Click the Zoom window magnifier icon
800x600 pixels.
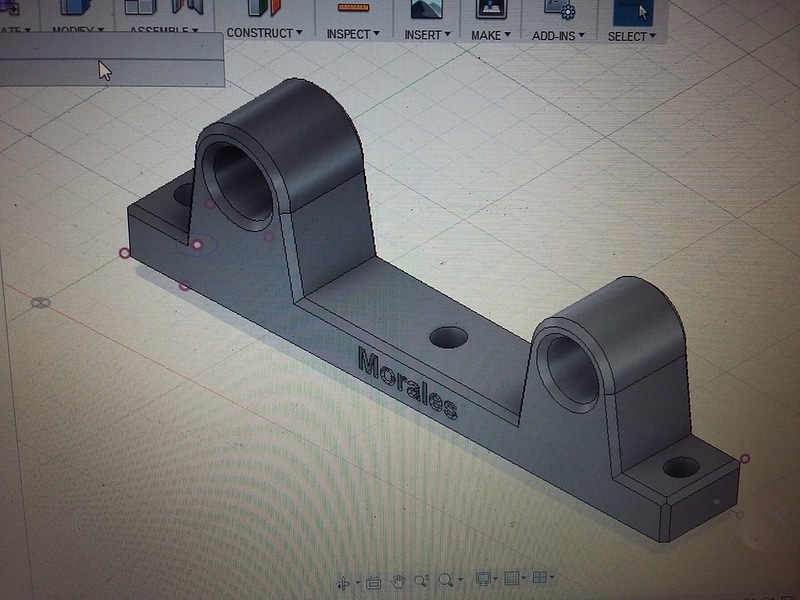[446, 580]
